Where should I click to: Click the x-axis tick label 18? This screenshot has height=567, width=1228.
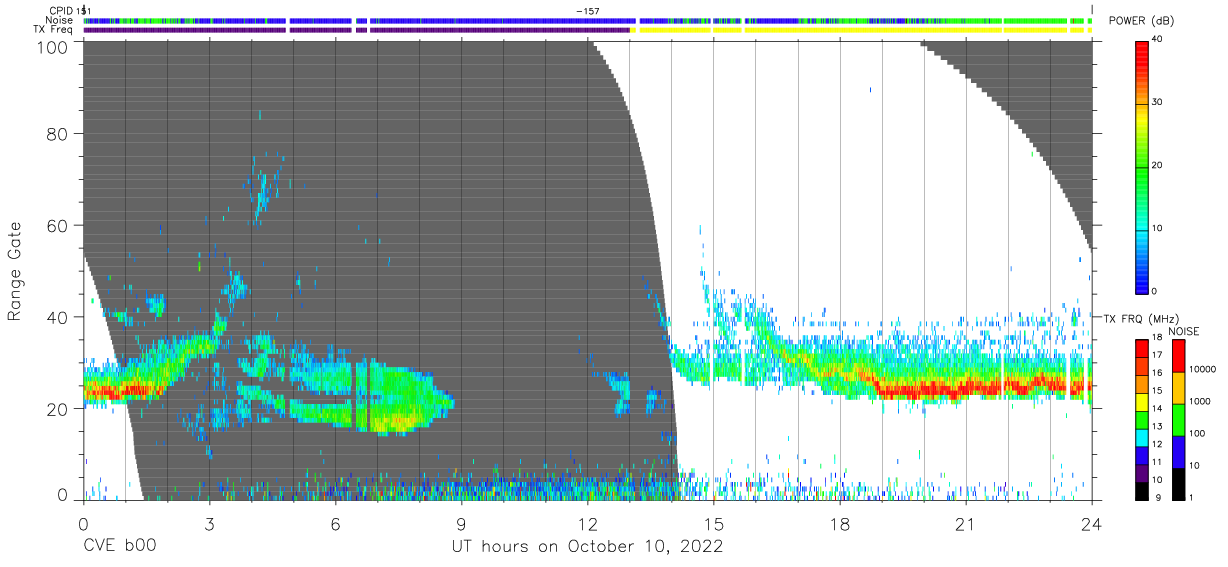click(x=839, y=524)
